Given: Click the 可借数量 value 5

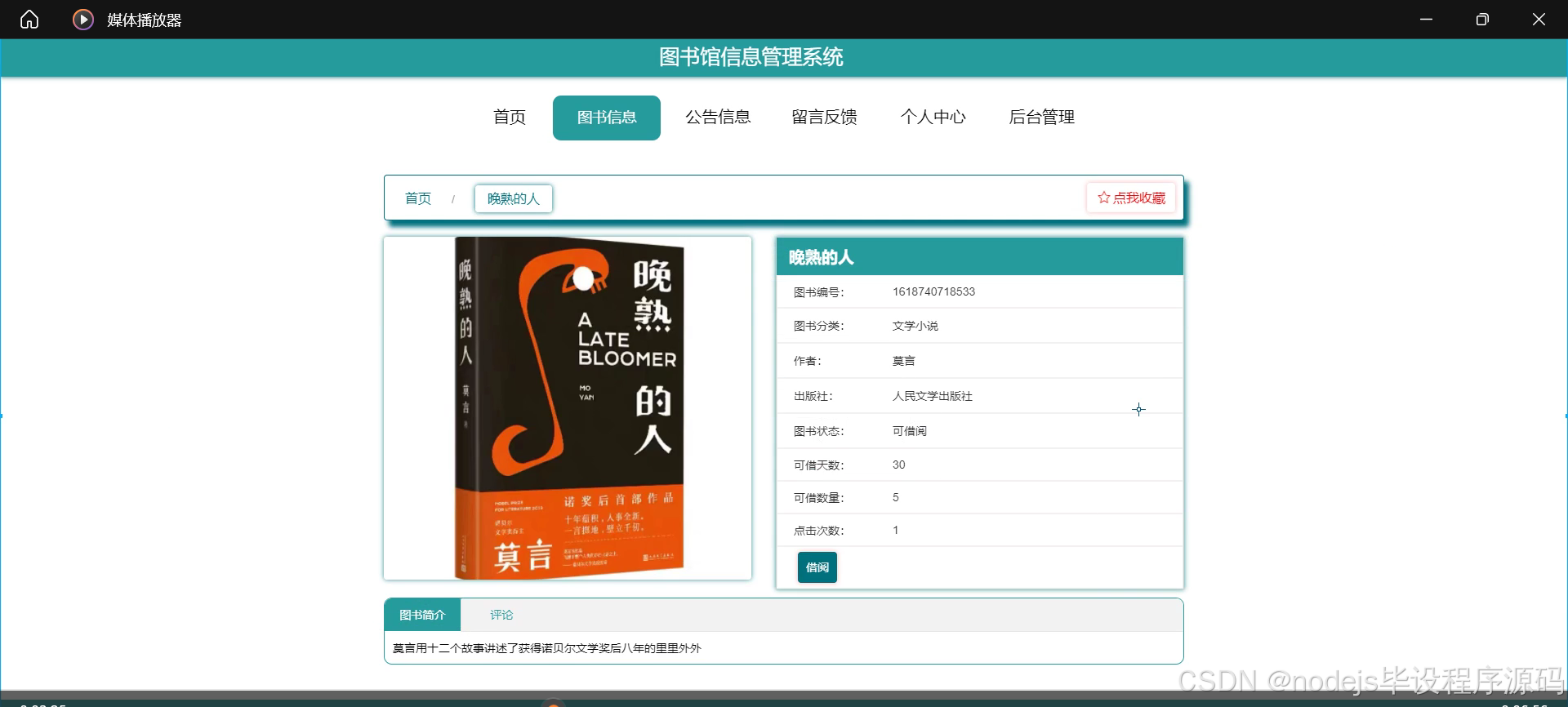Looking at the screenshot, I should [896, 497].
